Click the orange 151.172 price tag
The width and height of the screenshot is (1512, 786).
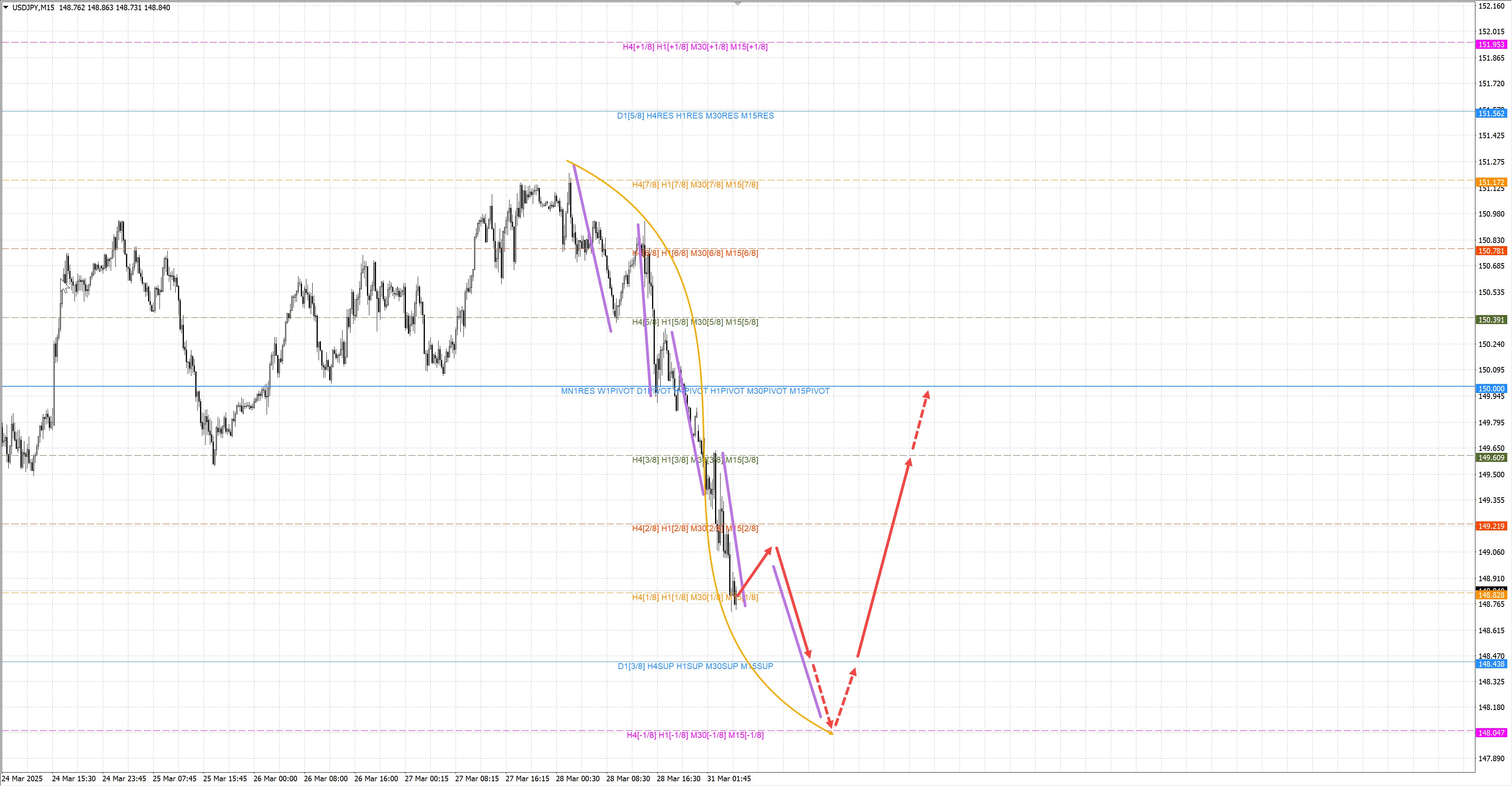1491,183
